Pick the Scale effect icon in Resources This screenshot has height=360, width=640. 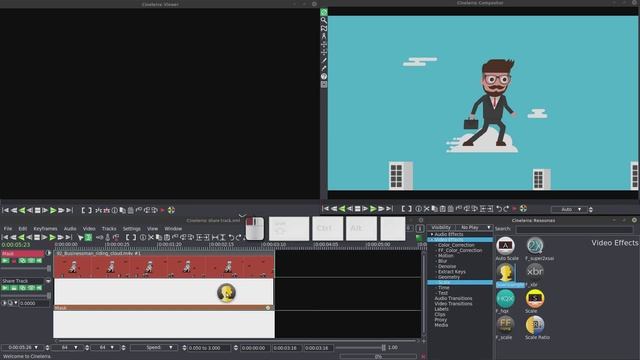(535, 299)
